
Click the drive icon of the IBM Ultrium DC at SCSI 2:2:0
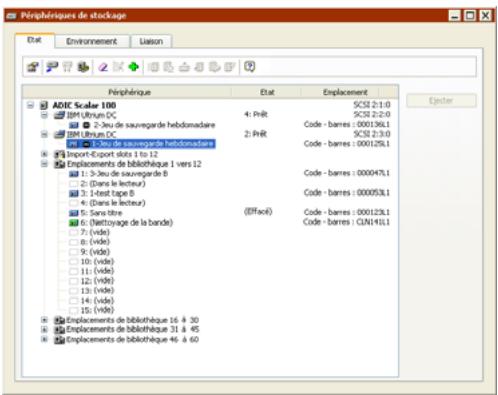pyautogui.click(x=59, y=115)
